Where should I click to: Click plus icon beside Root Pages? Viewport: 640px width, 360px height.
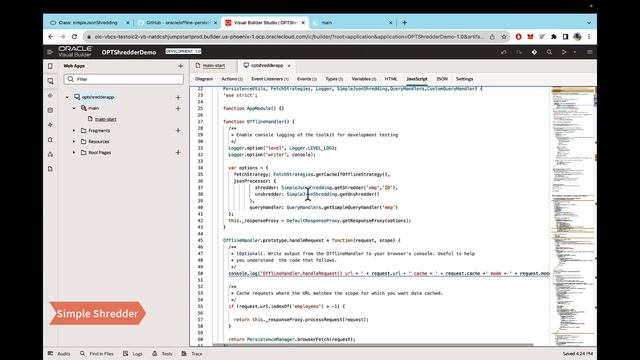(x=178, y=152)
